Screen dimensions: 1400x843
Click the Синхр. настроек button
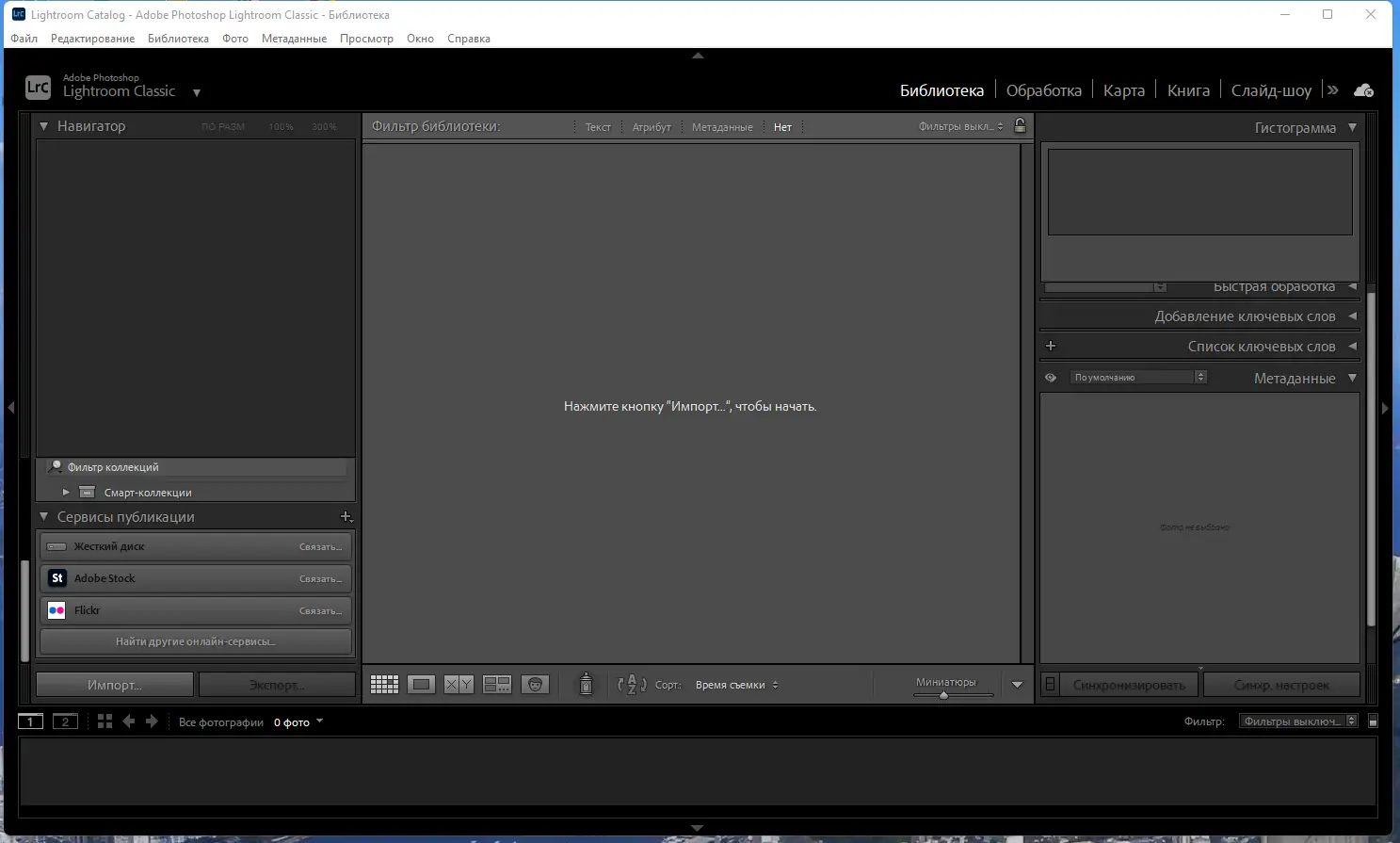pyautogui.click(x=1281, y=685)
